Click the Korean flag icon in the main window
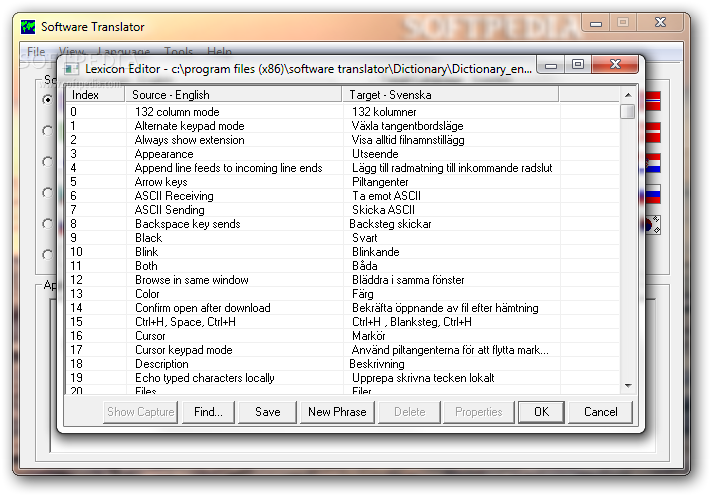 653,224
